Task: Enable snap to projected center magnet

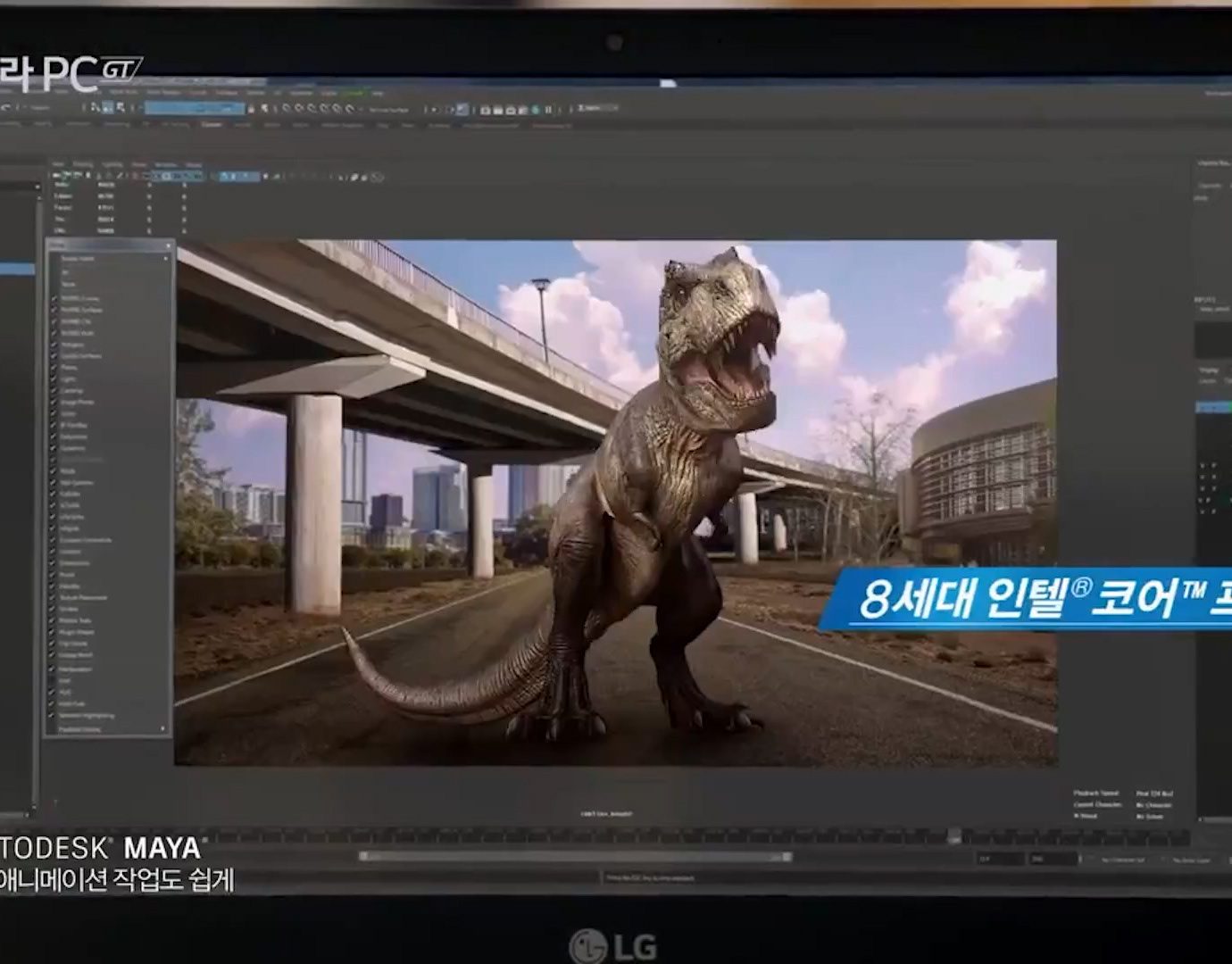Action: pos(324,108)
